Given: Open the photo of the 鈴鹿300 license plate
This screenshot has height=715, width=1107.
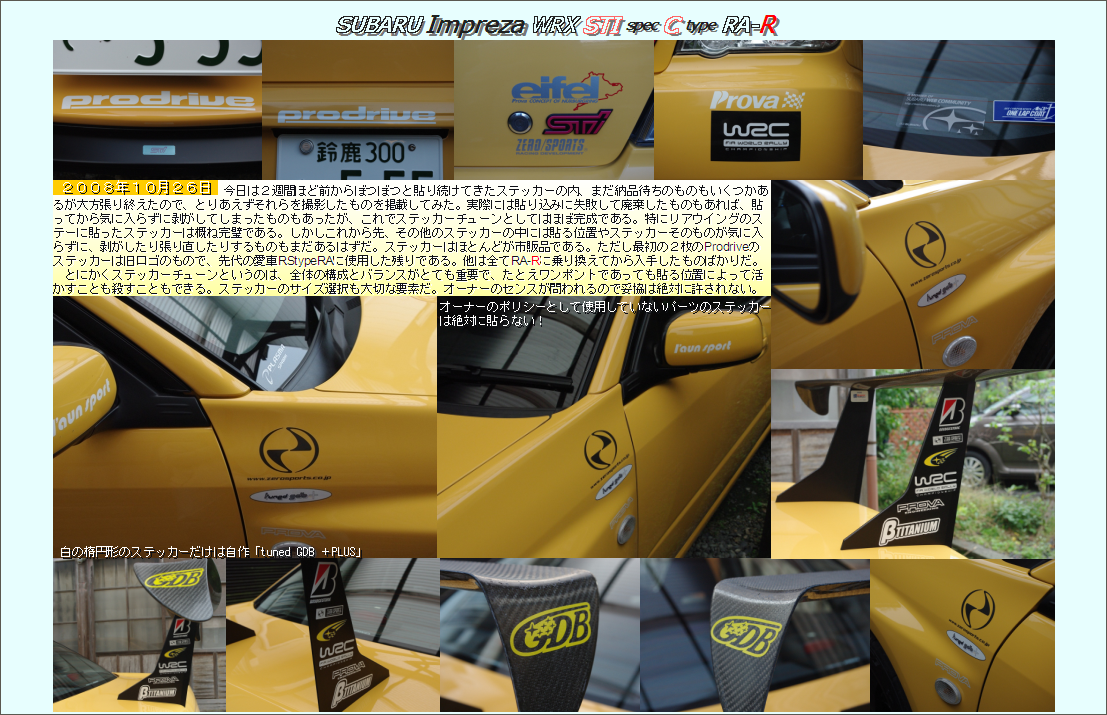Looking at the screenshot, I should coord(358,110).
